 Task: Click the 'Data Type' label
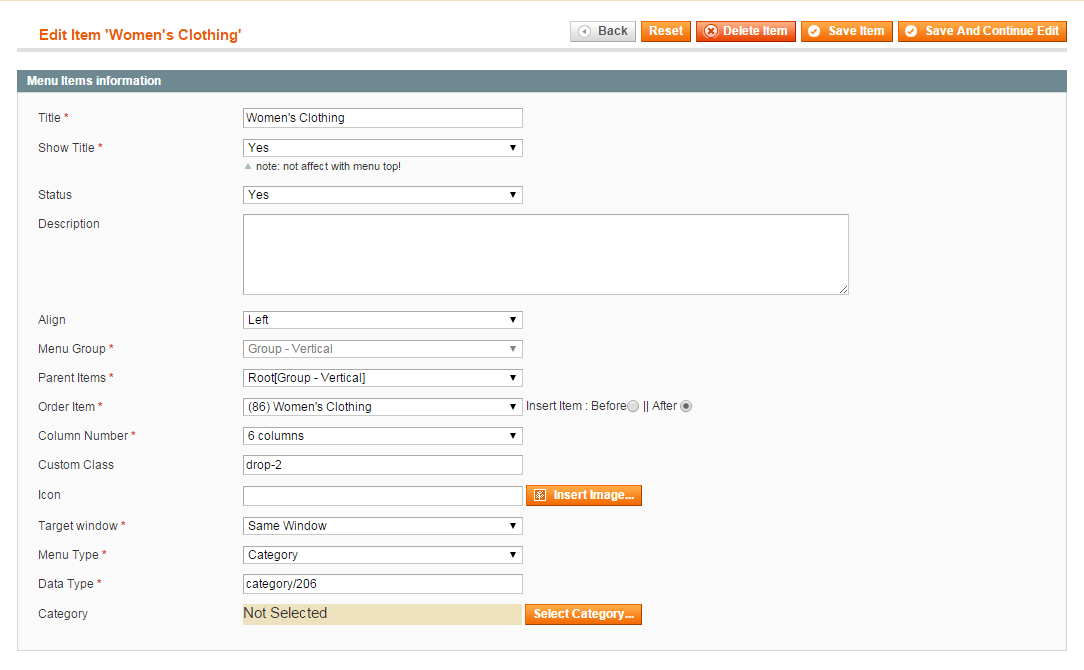tap(66, 584)
